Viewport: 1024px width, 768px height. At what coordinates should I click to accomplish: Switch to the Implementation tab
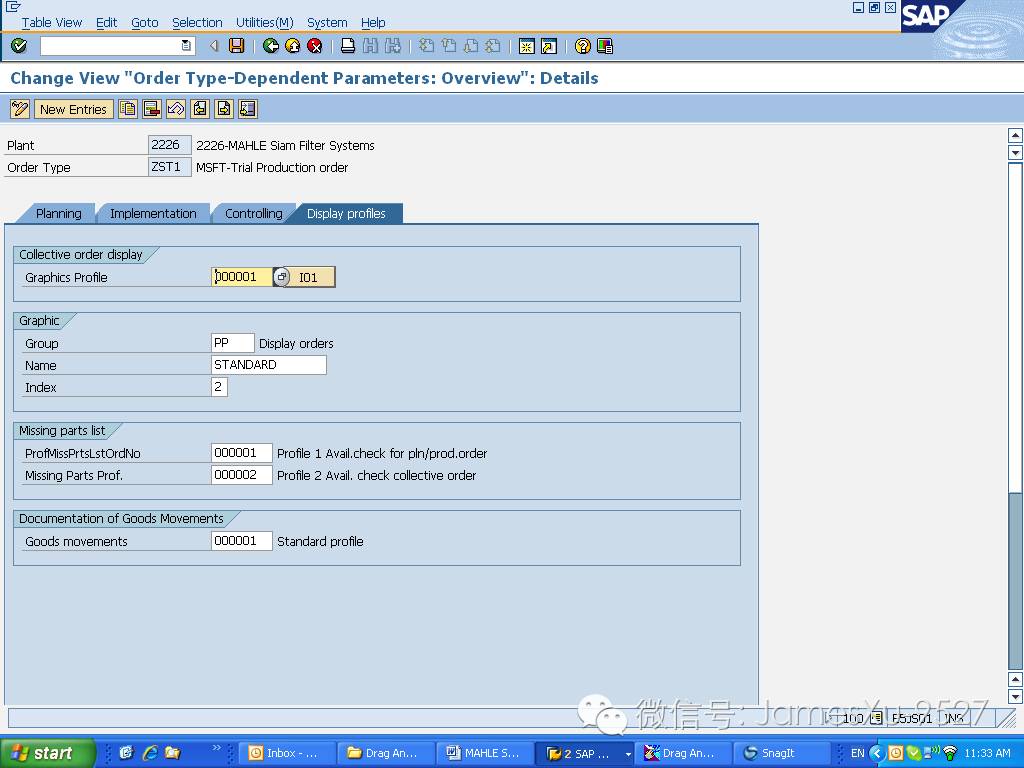pyautogui.click(x=153, y=214)
